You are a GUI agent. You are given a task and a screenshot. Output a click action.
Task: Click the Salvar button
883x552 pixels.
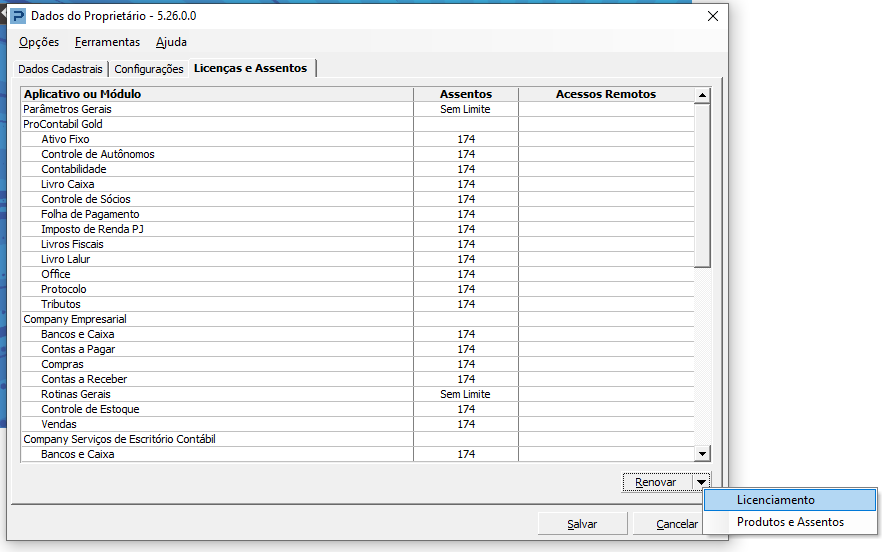(x=582, y=524)
